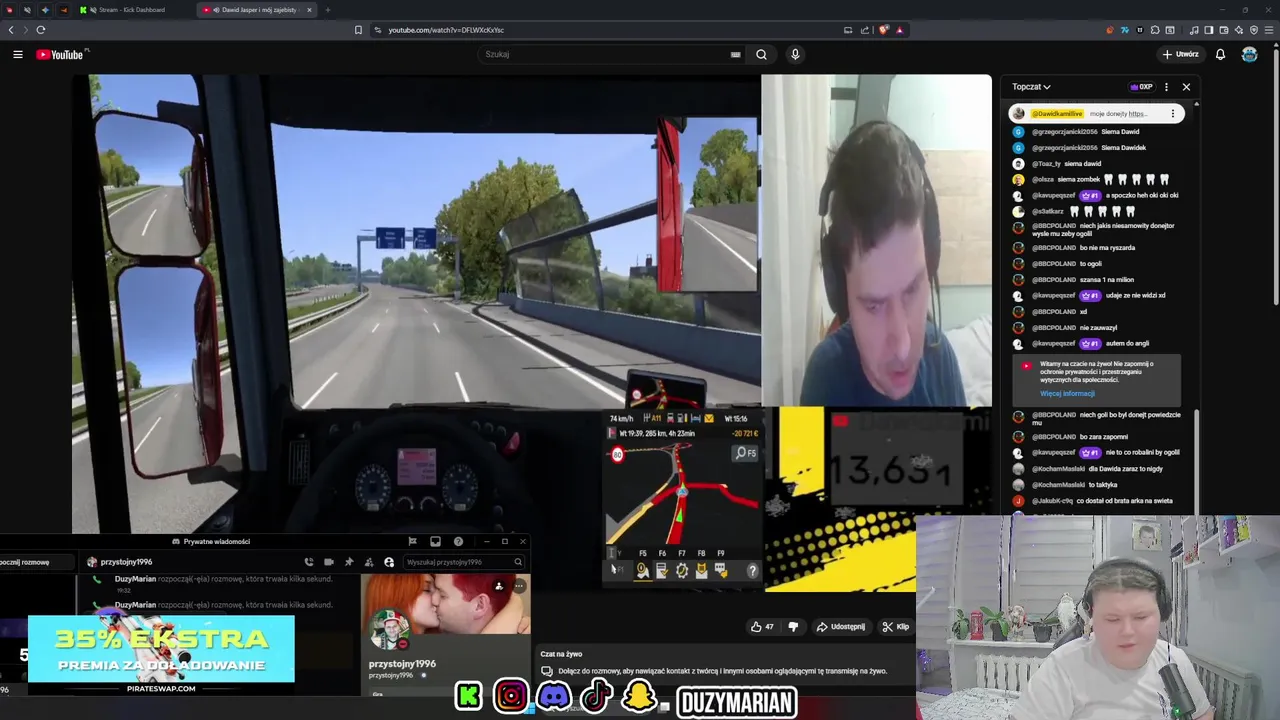Open pinned message options three dots

[x=1173, y=114]
